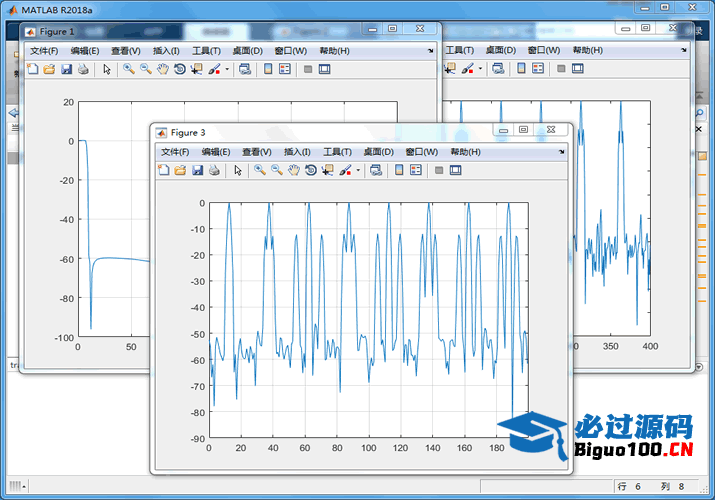Click Zoom In tool in Figure 3
The image size is (715, 500).
(260, 170)
